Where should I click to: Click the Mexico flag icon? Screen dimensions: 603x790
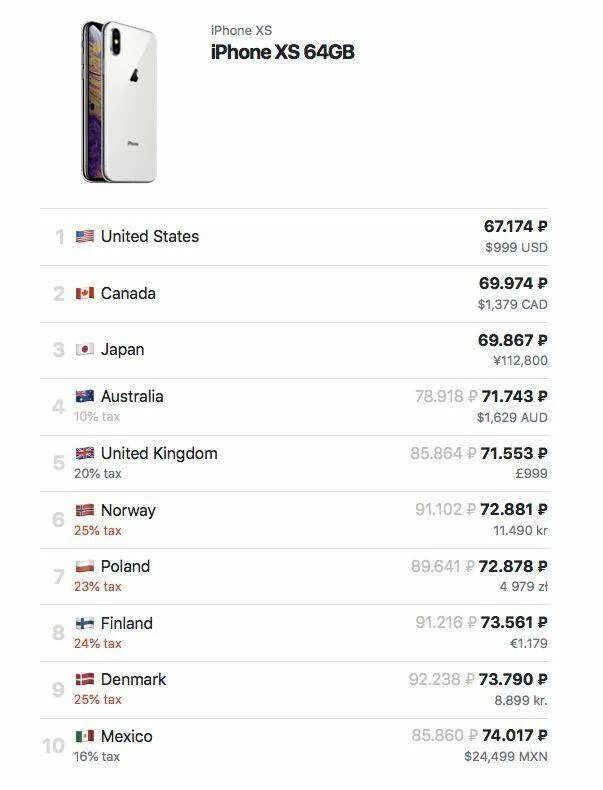[x=85, y=737]
